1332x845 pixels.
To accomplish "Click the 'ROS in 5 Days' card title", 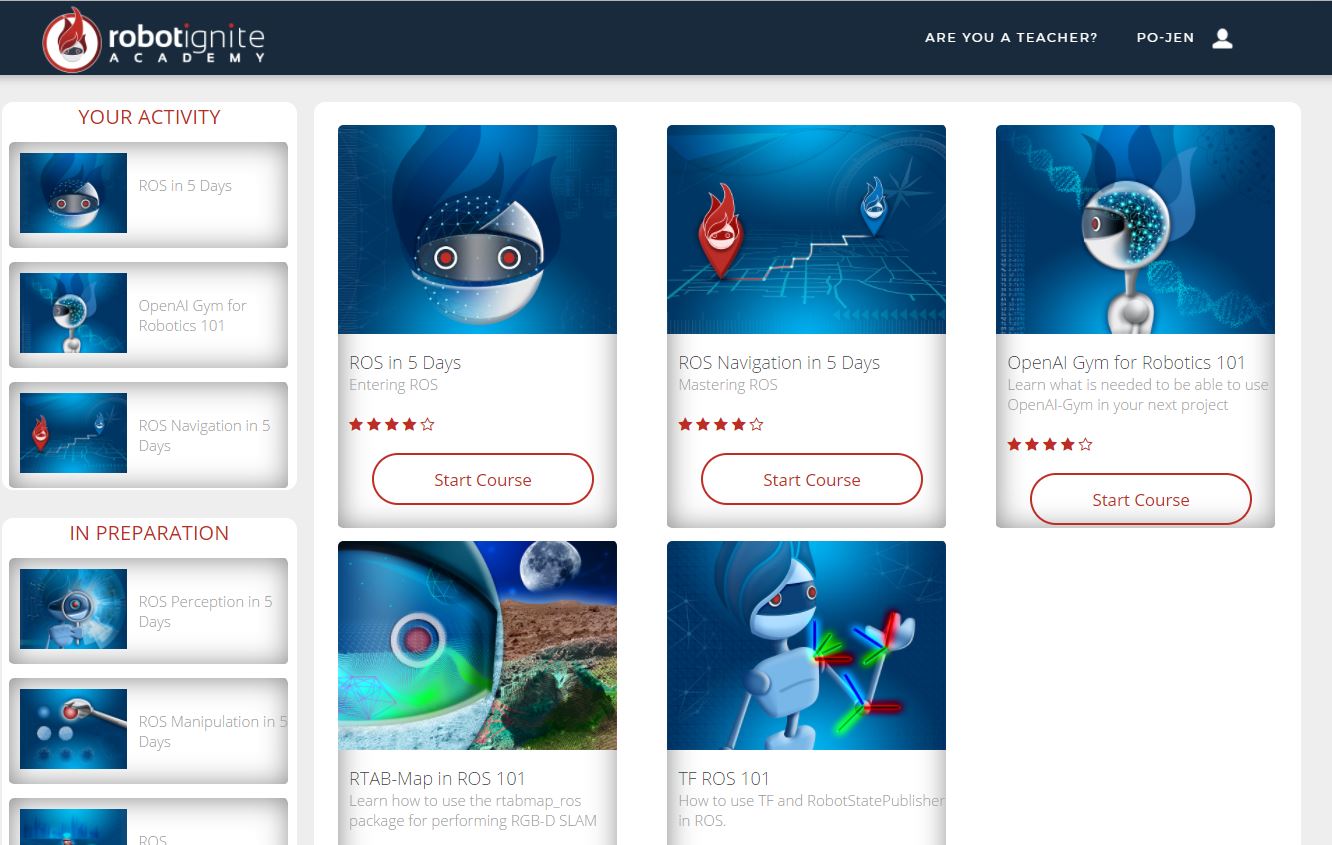I will (x=405, y=363).
